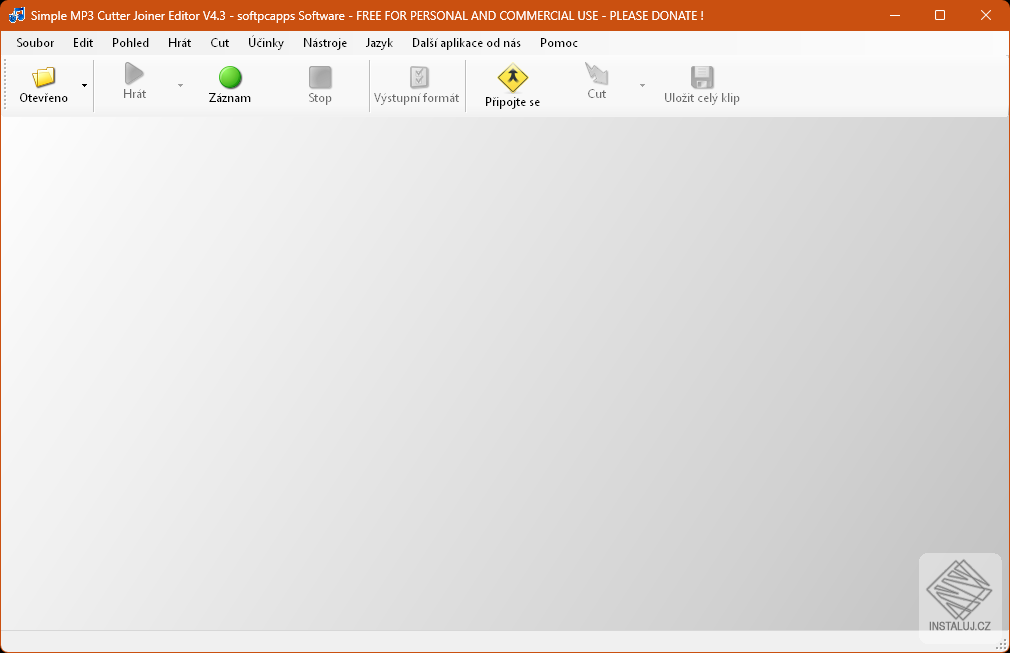
Task: Select the Připojte se join icon
Action: click(x=512, y=78)
